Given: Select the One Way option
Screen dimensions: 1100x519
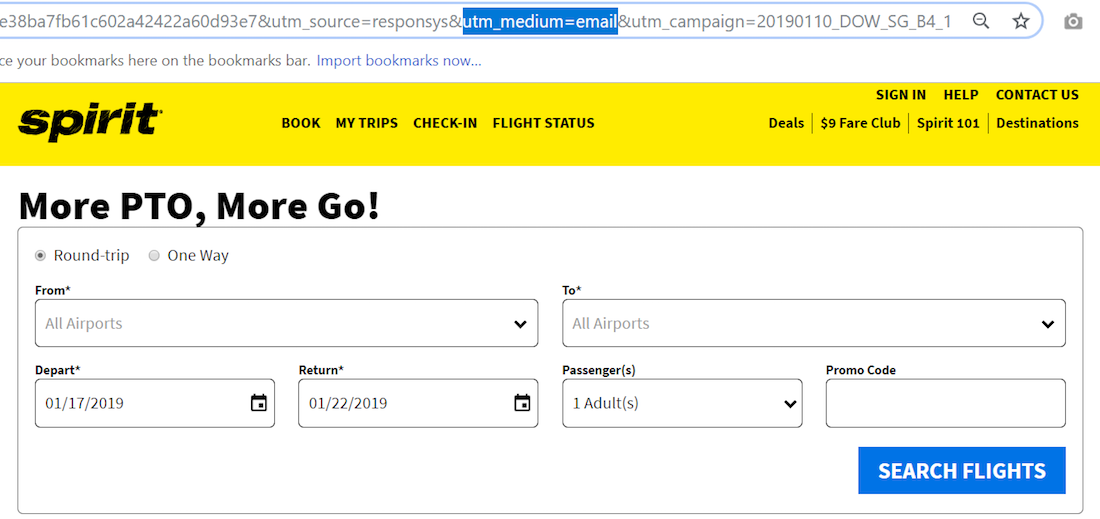Looking at the screenshot, I should [155, 256].
